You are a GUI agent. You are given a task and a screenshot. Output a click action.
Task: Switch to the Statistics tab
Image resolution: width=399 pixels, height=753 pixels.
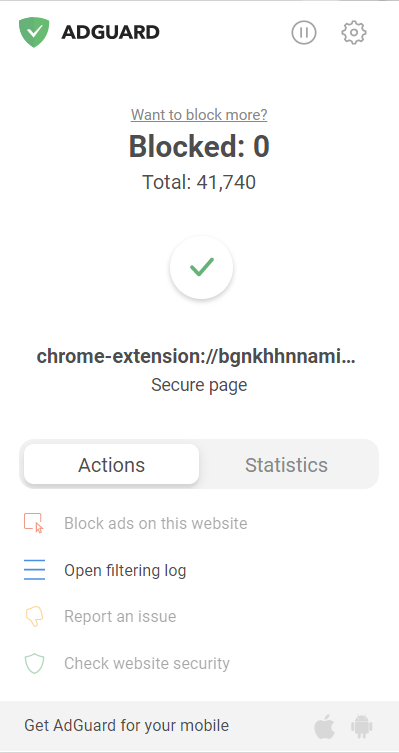(x=287, y=465)
